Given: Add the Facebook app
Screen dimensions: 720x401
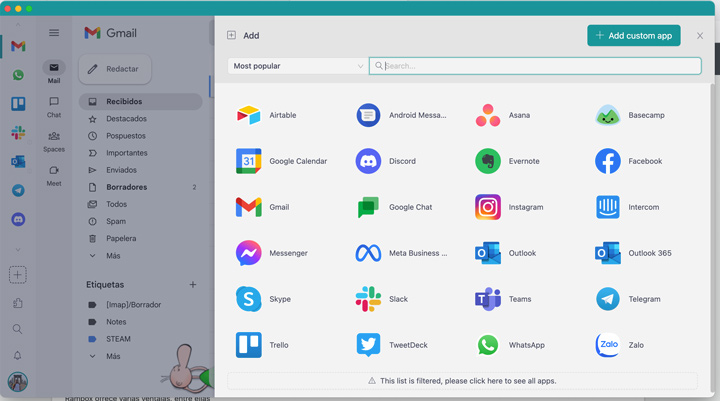Looking at the screenshot, I should [629, 161].
